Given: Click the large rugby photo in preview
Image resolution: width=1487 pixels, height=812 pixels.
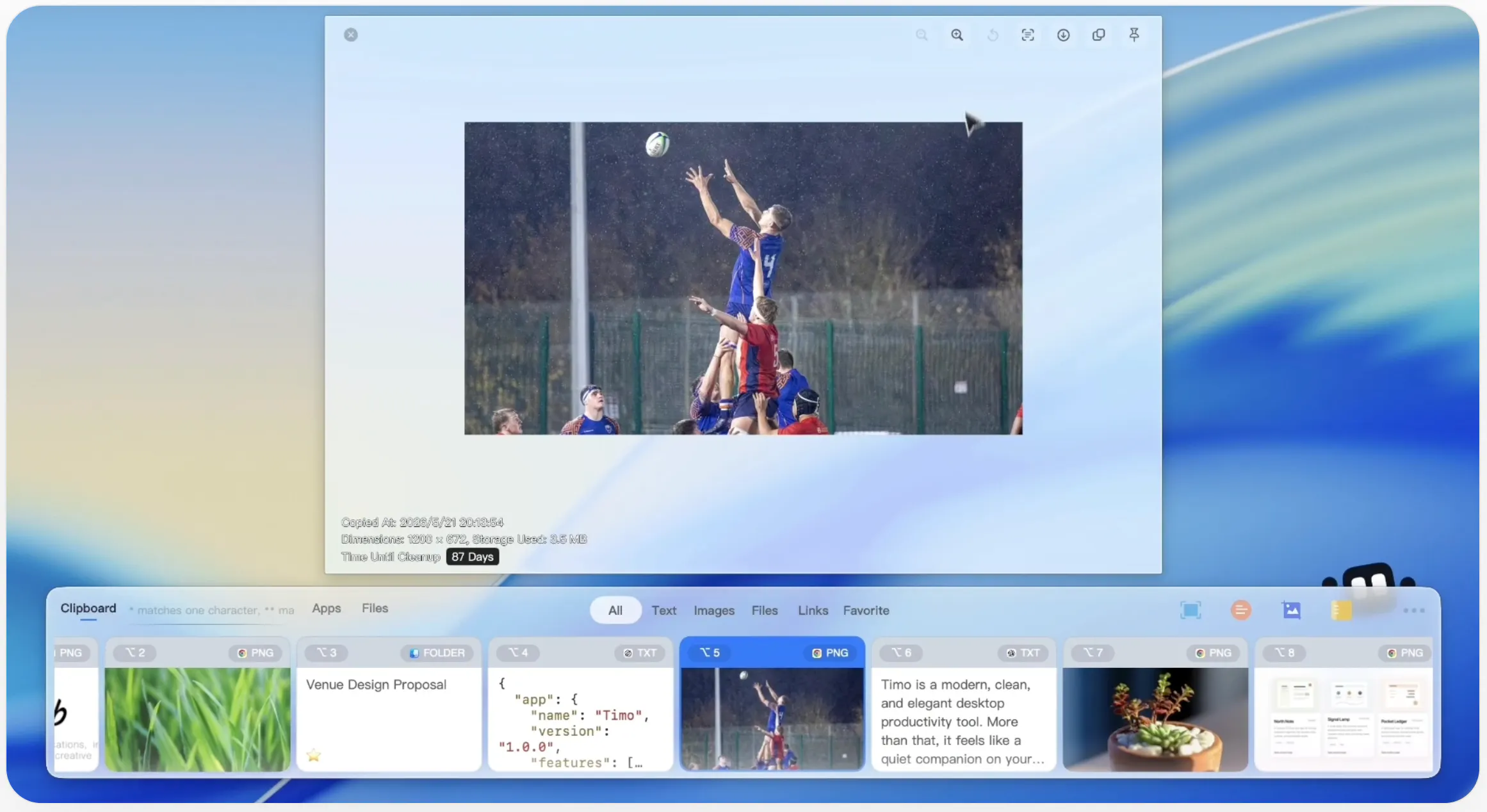Looking at the screenshot, I should coord(743,279).
